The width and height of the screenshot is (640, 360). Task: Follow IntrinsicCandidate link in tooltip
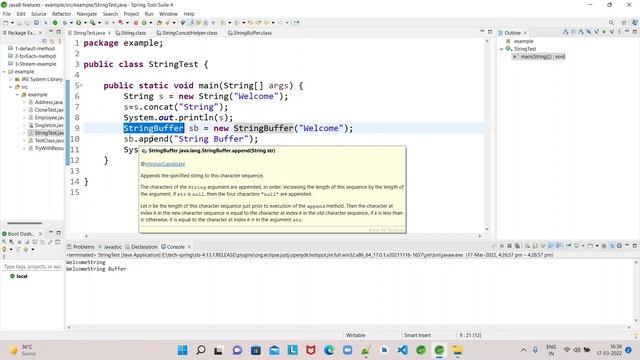(x=165, y=164)
